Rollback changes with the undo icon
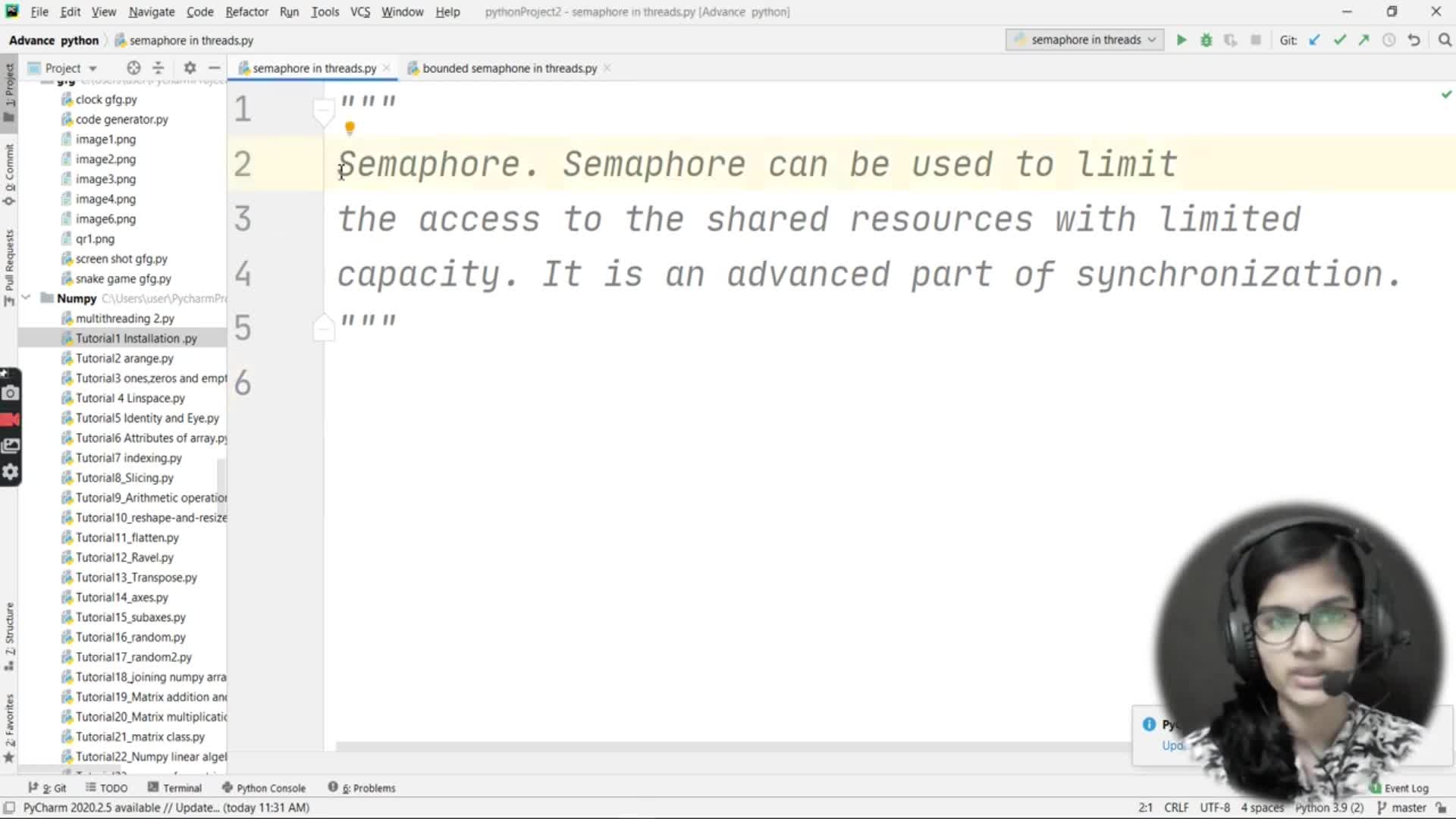This screenshot has height=819, width=1456. point(1414,40)
